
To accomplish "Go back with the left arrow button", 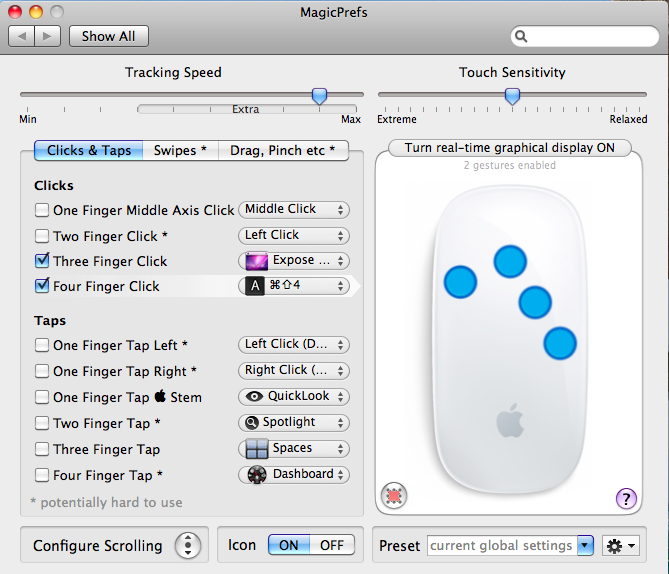I will point(21,36).
